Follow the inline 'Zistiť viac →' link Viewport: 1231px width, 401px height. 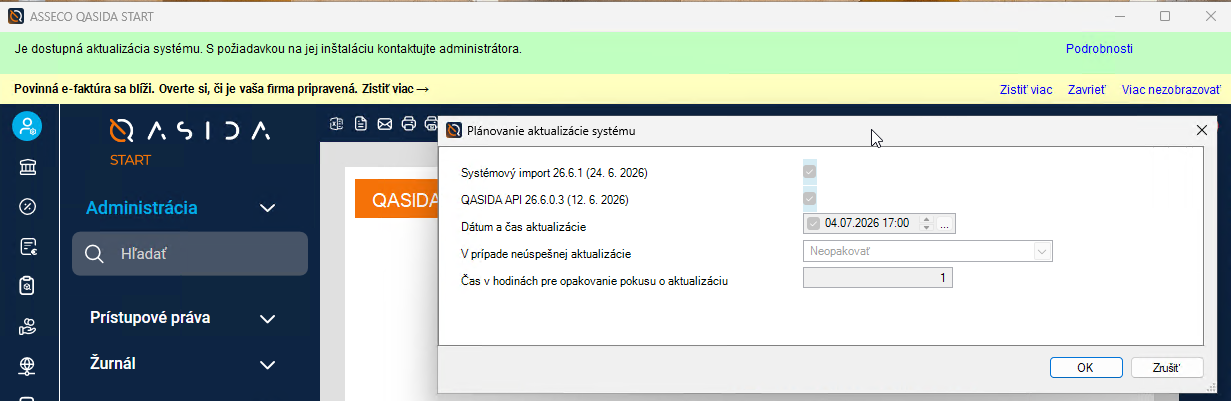point(396,89)
